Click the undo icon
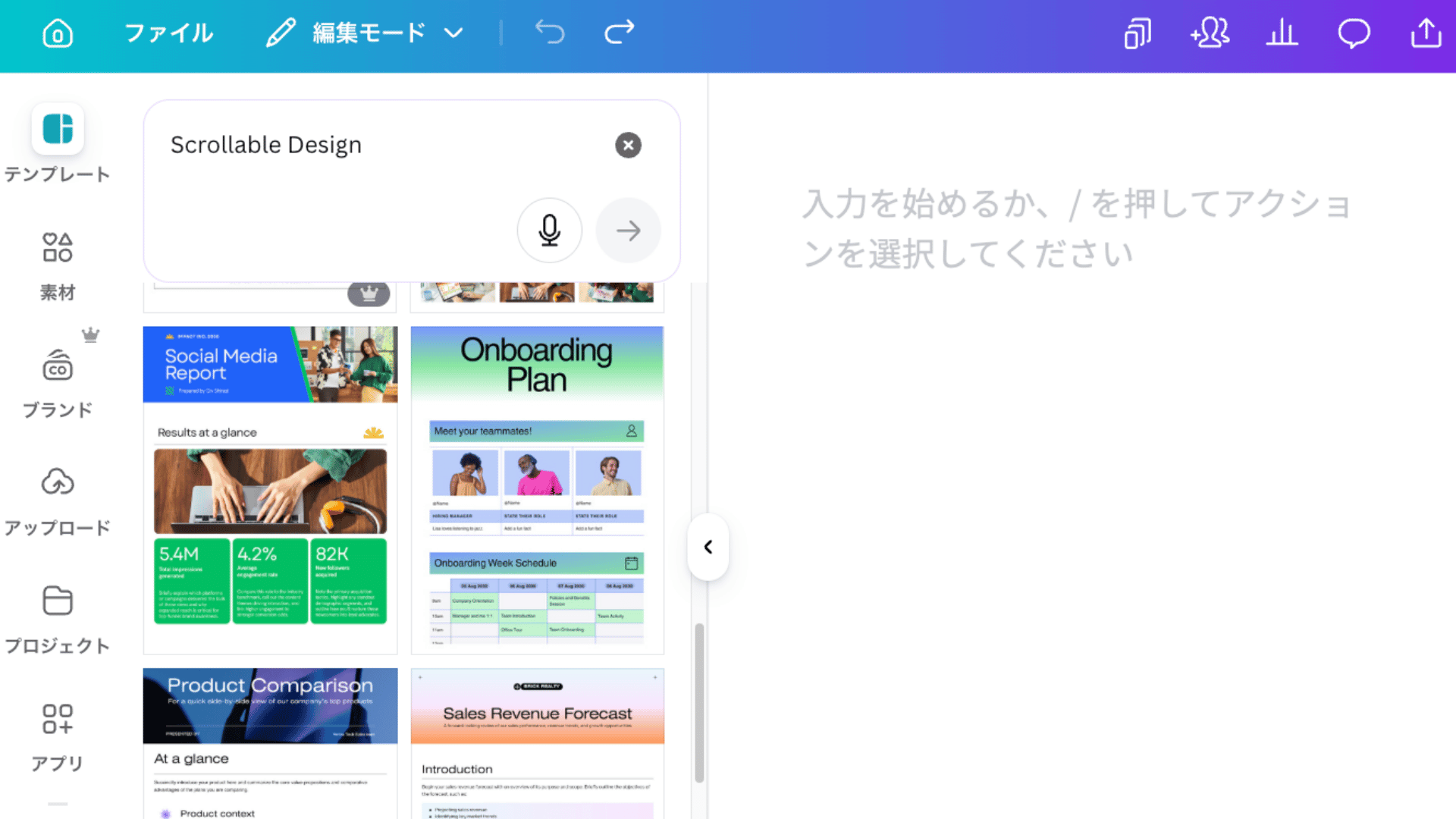Screen dimensions: 1456x819 click(550, 32)
